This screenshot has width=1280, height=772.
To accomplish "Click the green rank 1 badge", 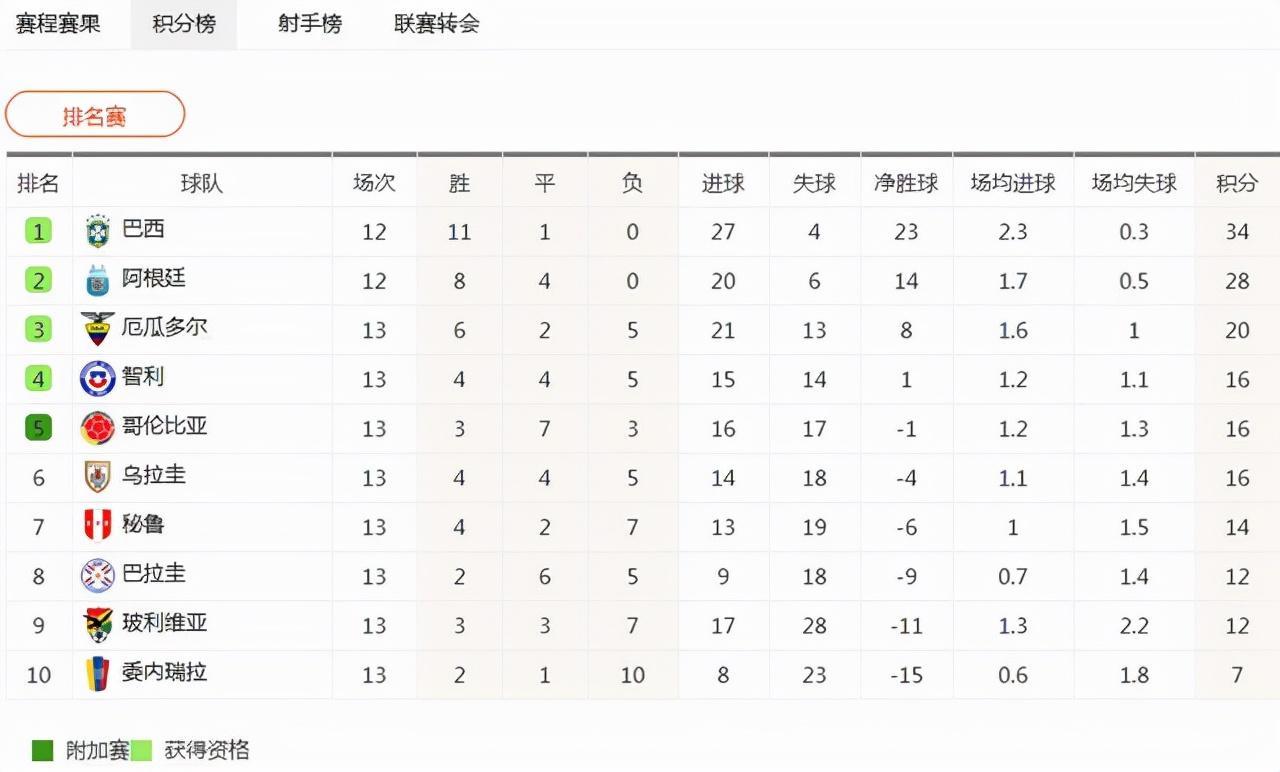I will (38, 232).
